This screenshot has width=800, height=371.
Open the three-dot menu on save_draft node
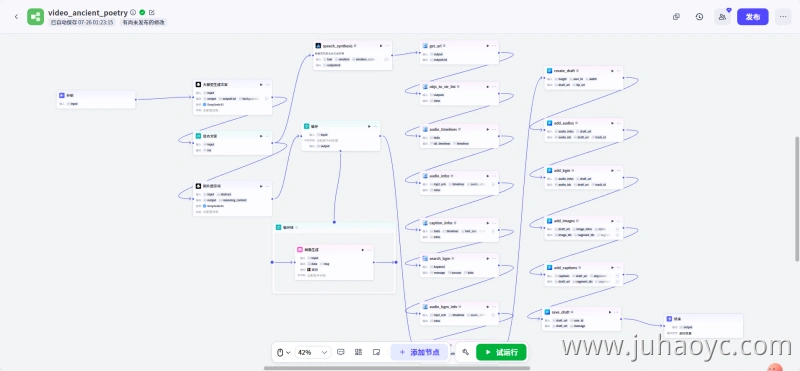pos(616,312)
